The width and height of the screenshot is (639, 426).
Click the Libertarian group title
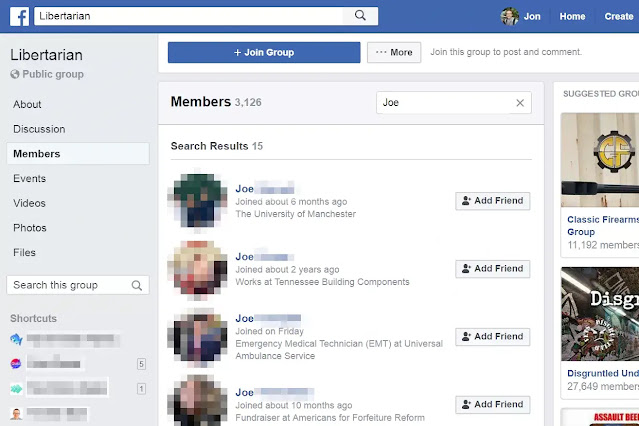pos(46,55)
